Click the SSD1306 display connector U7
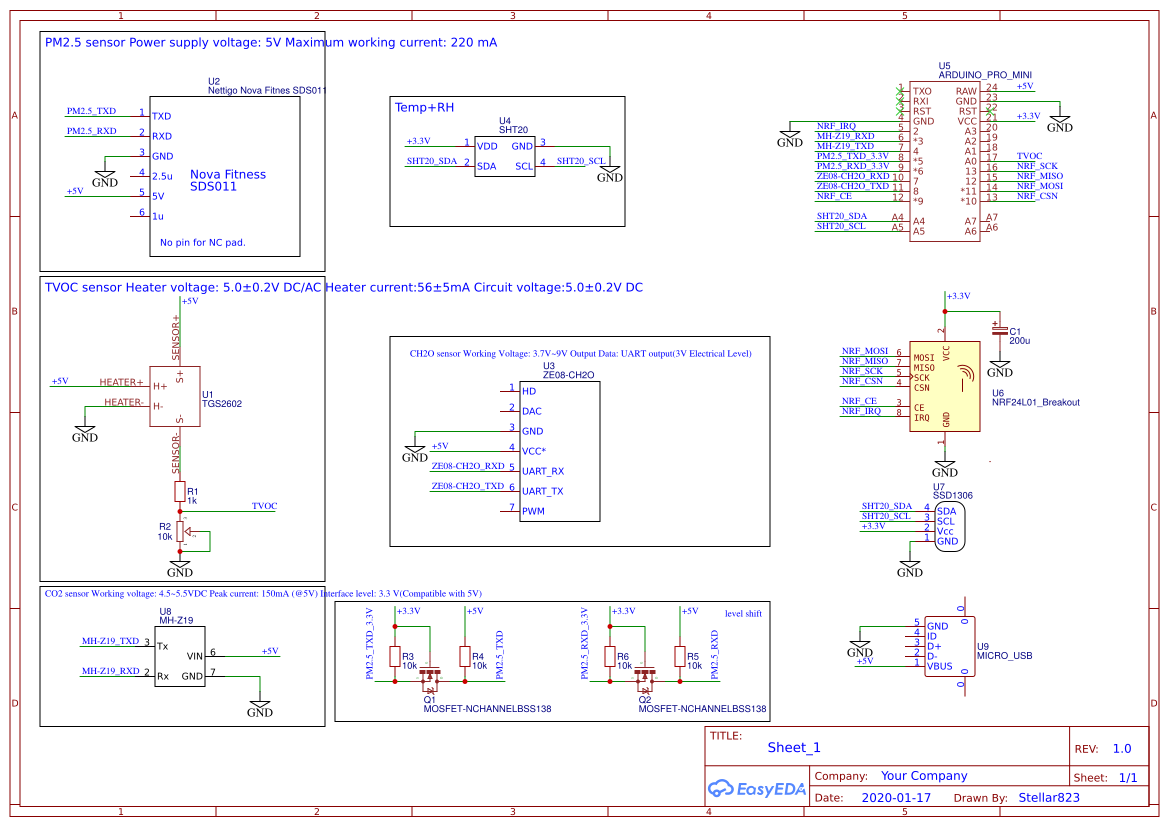 tap(949, 526)
